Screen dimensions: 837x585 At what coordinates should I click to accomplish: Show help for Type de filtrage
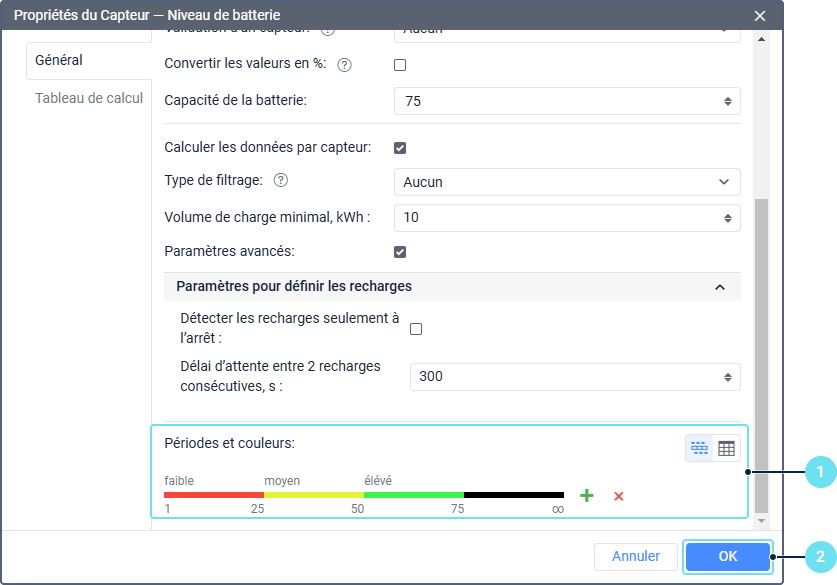click(x=281, y=181)
